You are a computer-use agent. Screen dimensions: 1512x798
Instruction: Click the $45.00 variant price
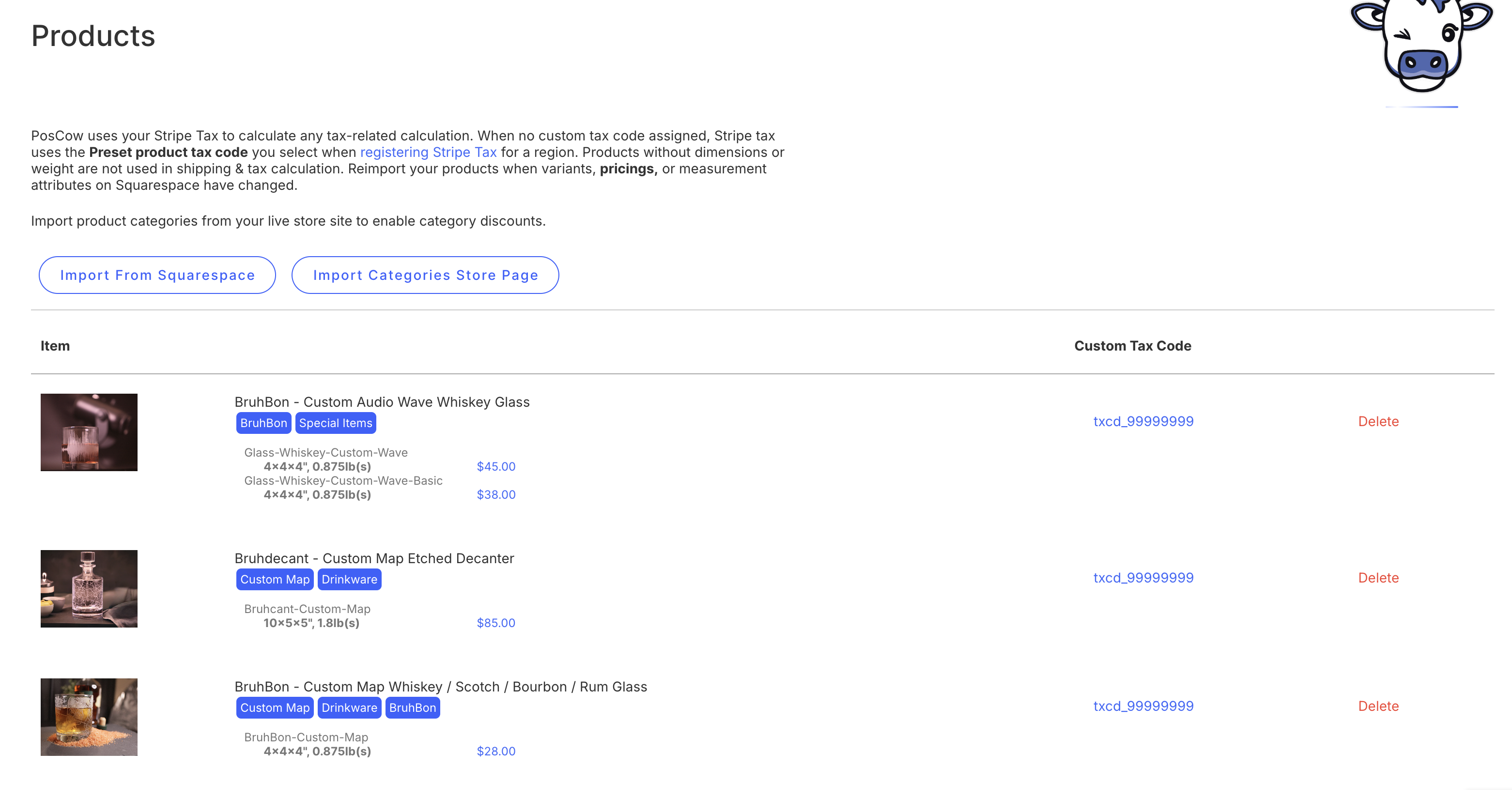tap(495, 466)
